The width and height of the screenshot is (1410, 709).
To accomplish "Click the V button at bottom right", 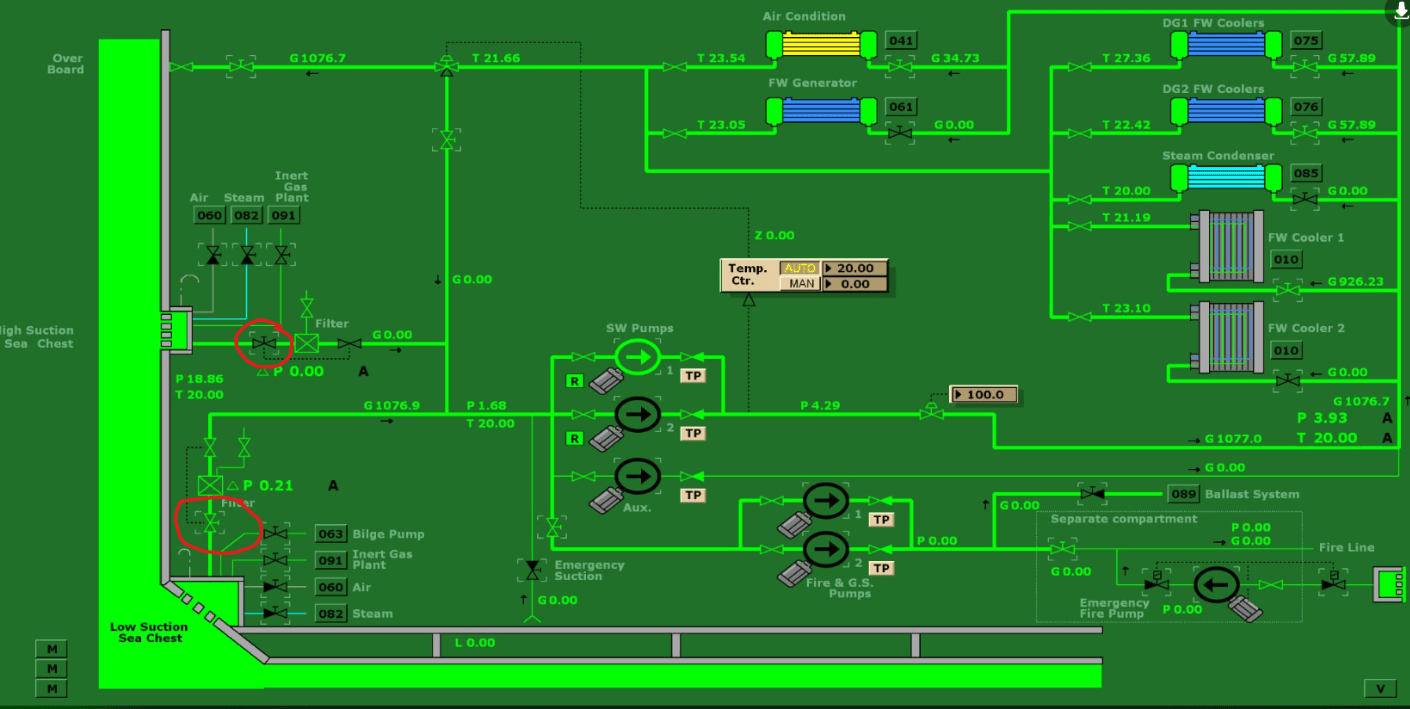I will [x=1380, y=688].
